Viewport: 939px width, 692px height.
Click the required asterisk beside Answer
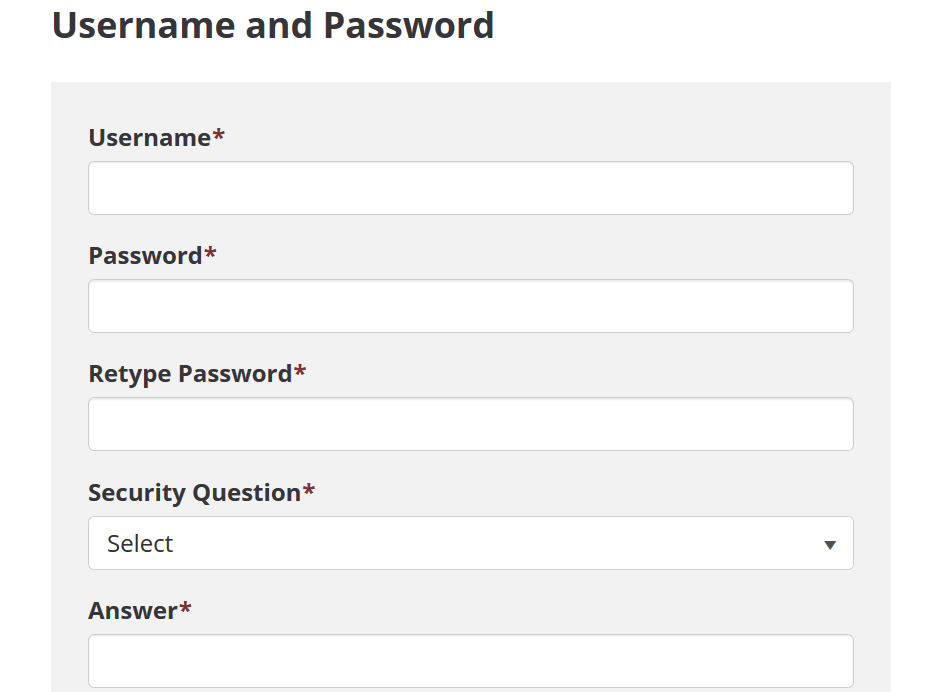click(x=185, y=607)
